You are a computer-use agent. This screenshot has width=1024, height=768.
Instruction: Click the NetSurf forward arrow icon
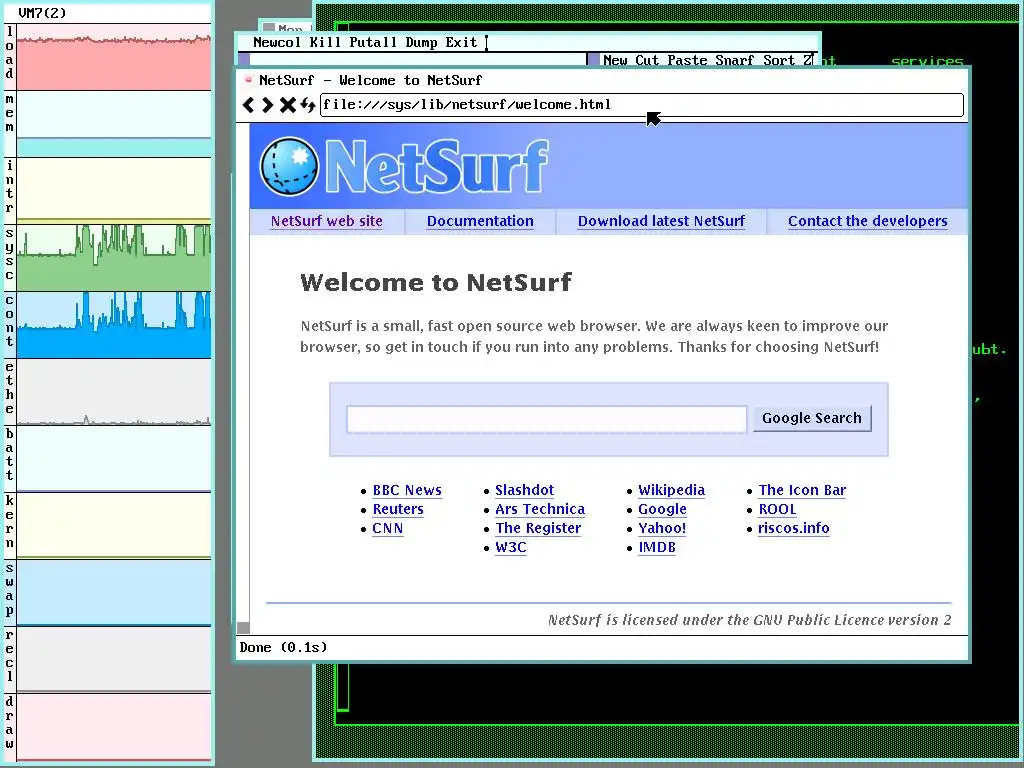pyautogui.click(x=267, y=104)
